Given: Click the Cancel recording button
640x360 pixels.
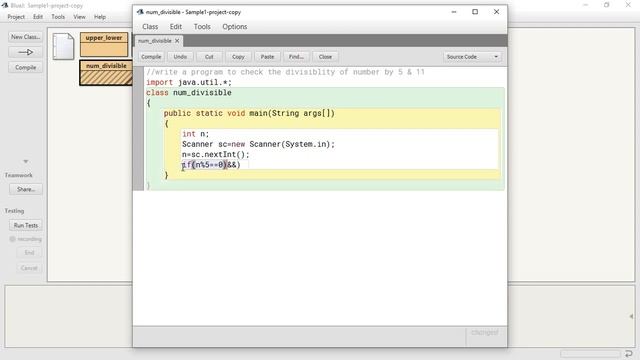Looking at the screenshot, I should [x=29, y=268].
